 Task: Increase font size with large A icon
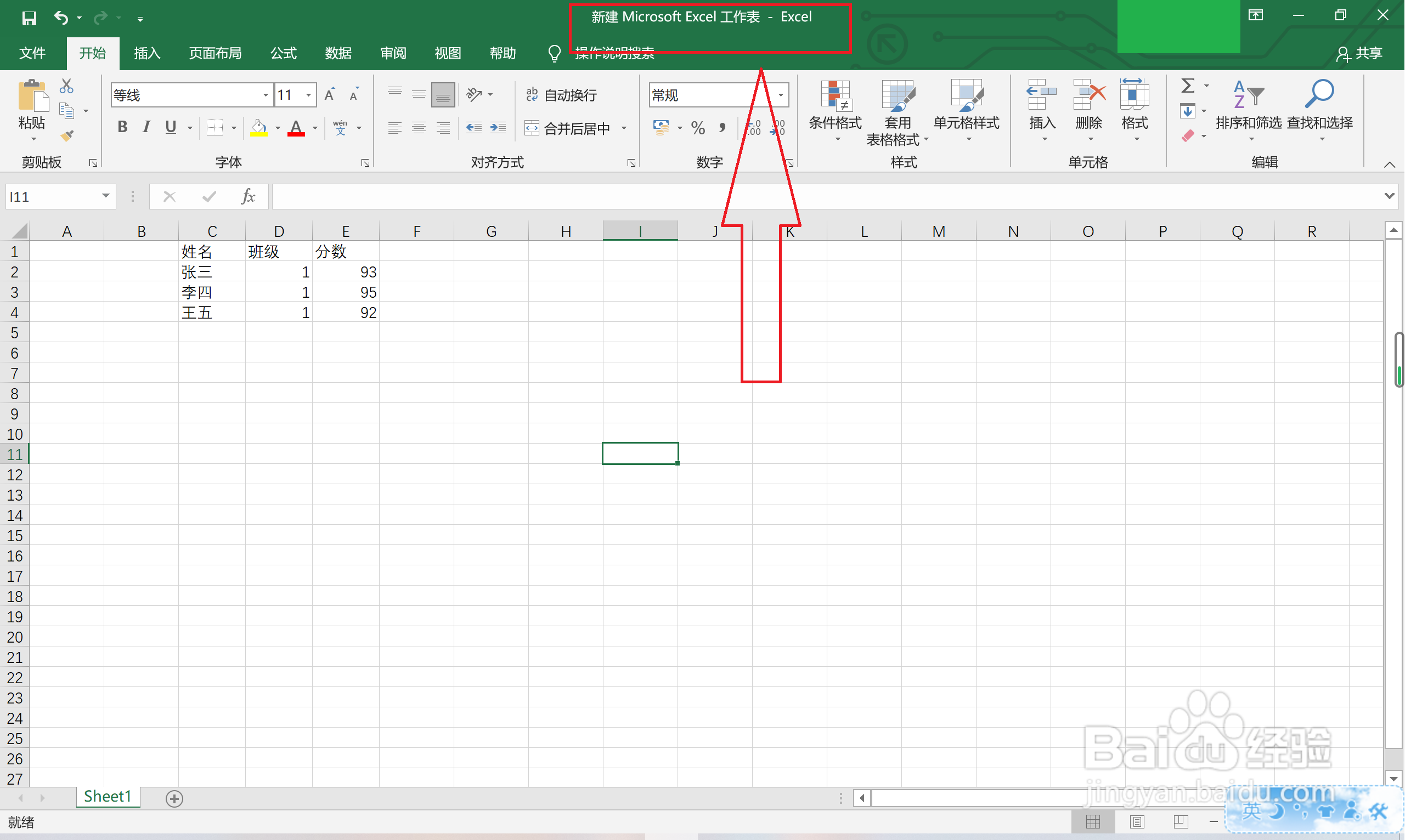point(330,95)
